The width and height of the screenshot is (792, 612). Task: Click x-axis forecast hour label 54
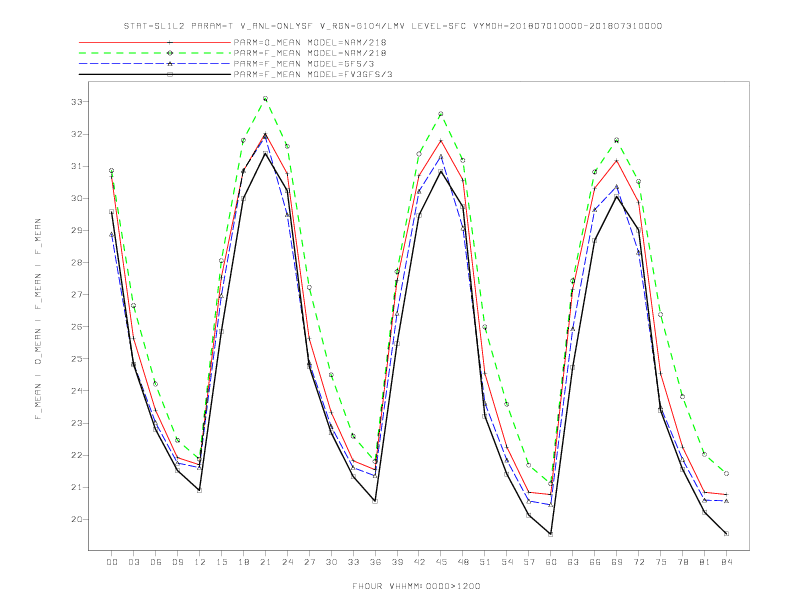coord(507,562)
